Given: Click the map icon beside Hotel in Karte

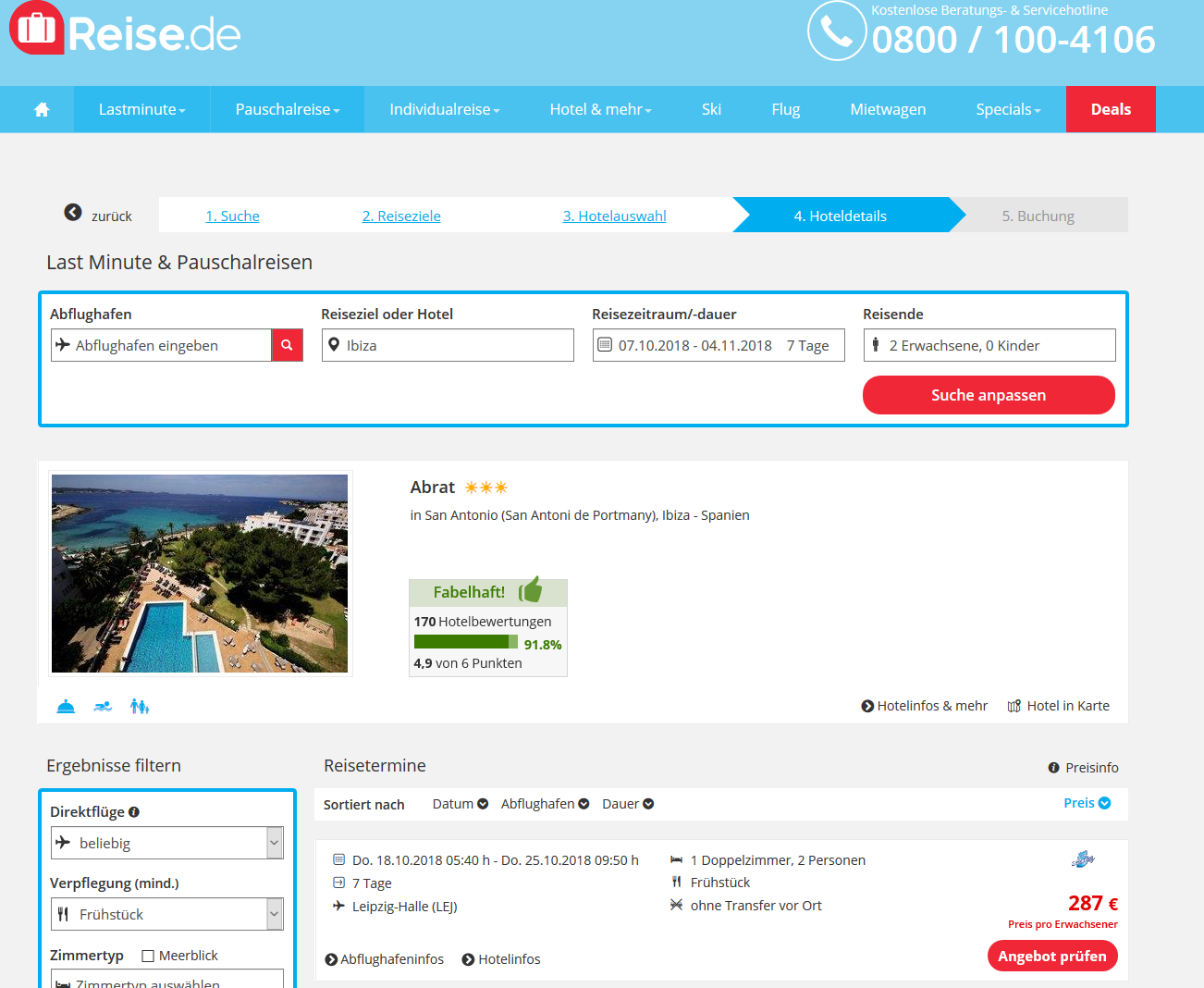Looking at the screenshot, I should (1014, 706).
